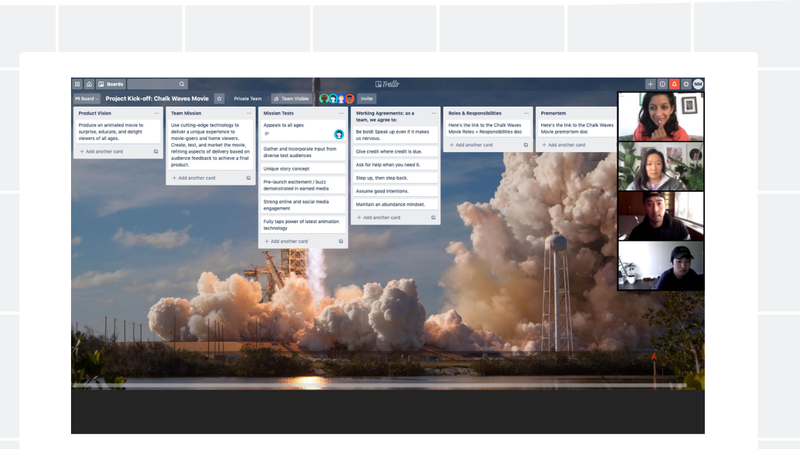Image resolution: width=800 pixels, height=449 pixels.
Task: Open Premortem list actions ellipsis
Action: (x=611, y=113)
